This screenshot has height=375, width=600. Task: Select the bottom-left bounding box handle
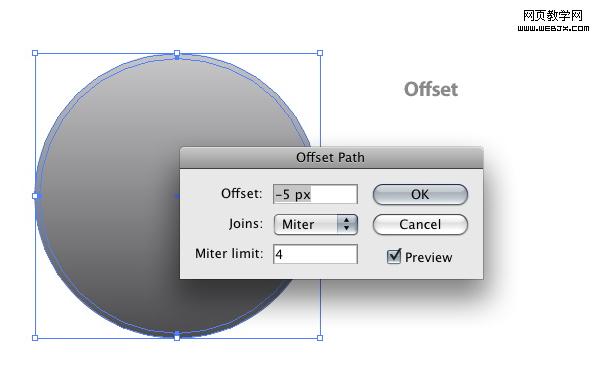click(35, 338)
